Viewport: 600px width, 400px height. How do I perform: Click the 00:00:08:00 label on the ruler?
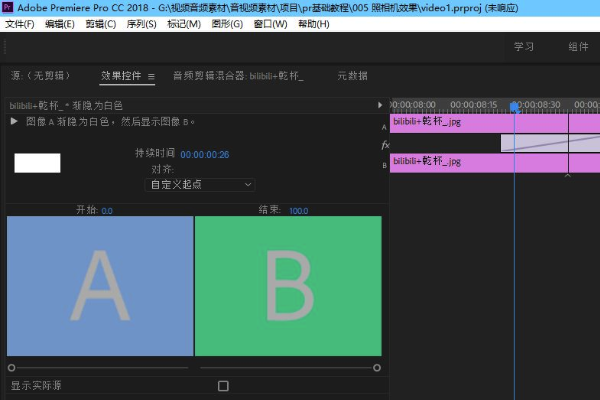point(414,104)
